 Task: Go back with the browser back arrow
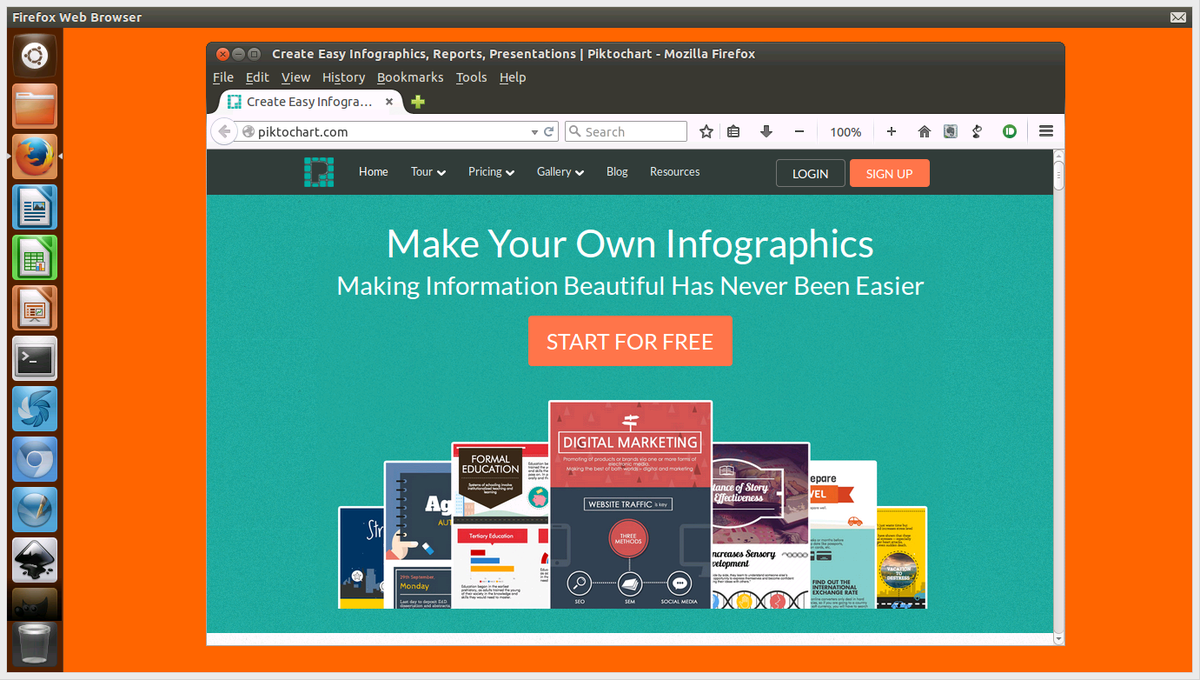pos(224,131)
